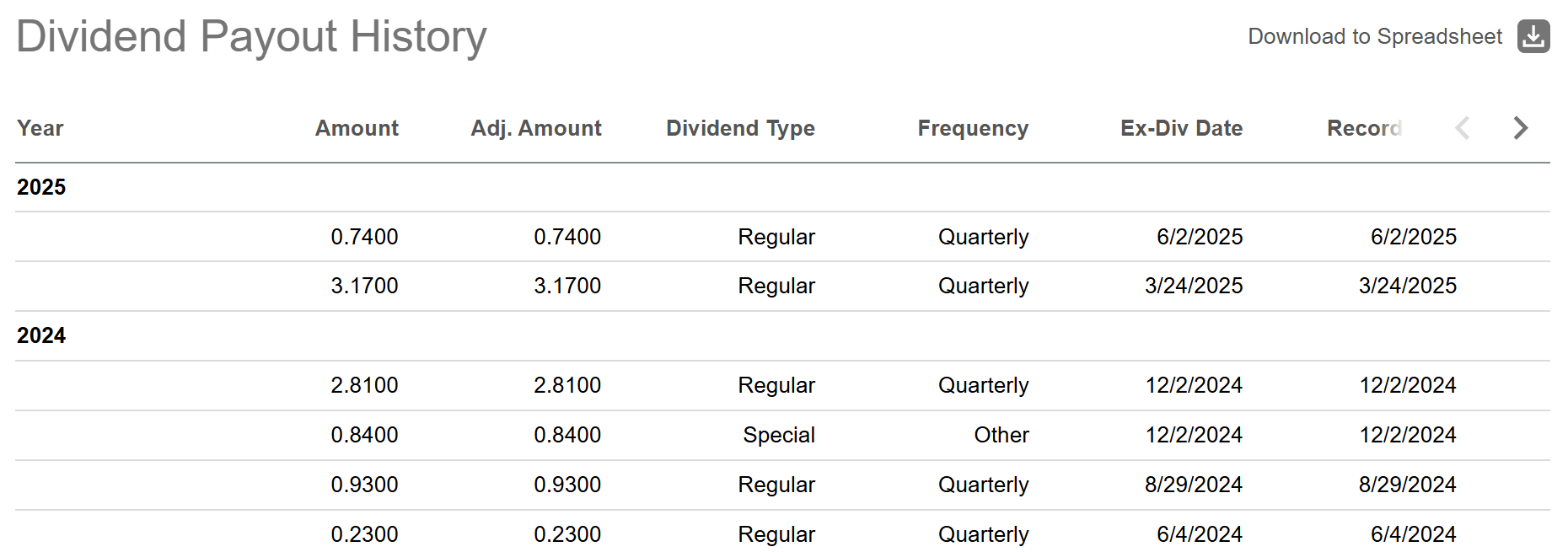1568x552 pixels.
Task: Click the Special dividend type cell
Action: coord(779,435)
